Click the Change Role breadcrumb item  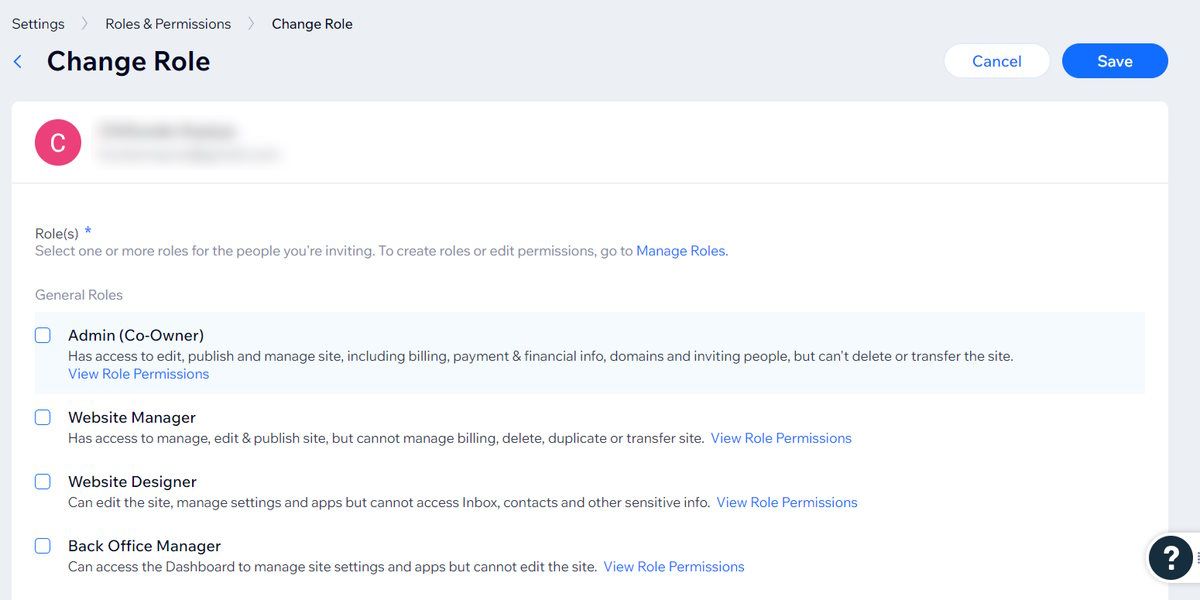click(x=312, y=24)
